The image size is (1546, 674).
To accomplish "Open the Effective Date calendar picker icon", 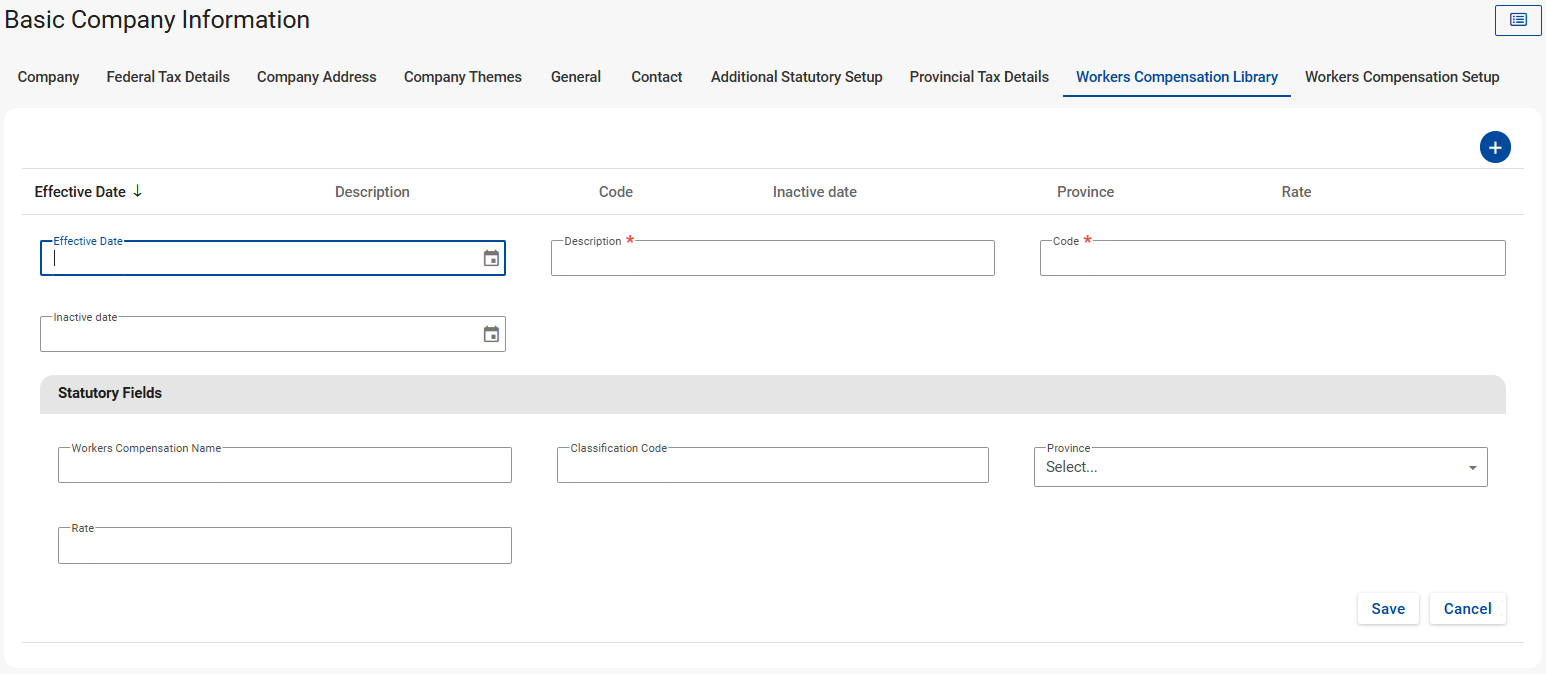I will pos(491,258).
